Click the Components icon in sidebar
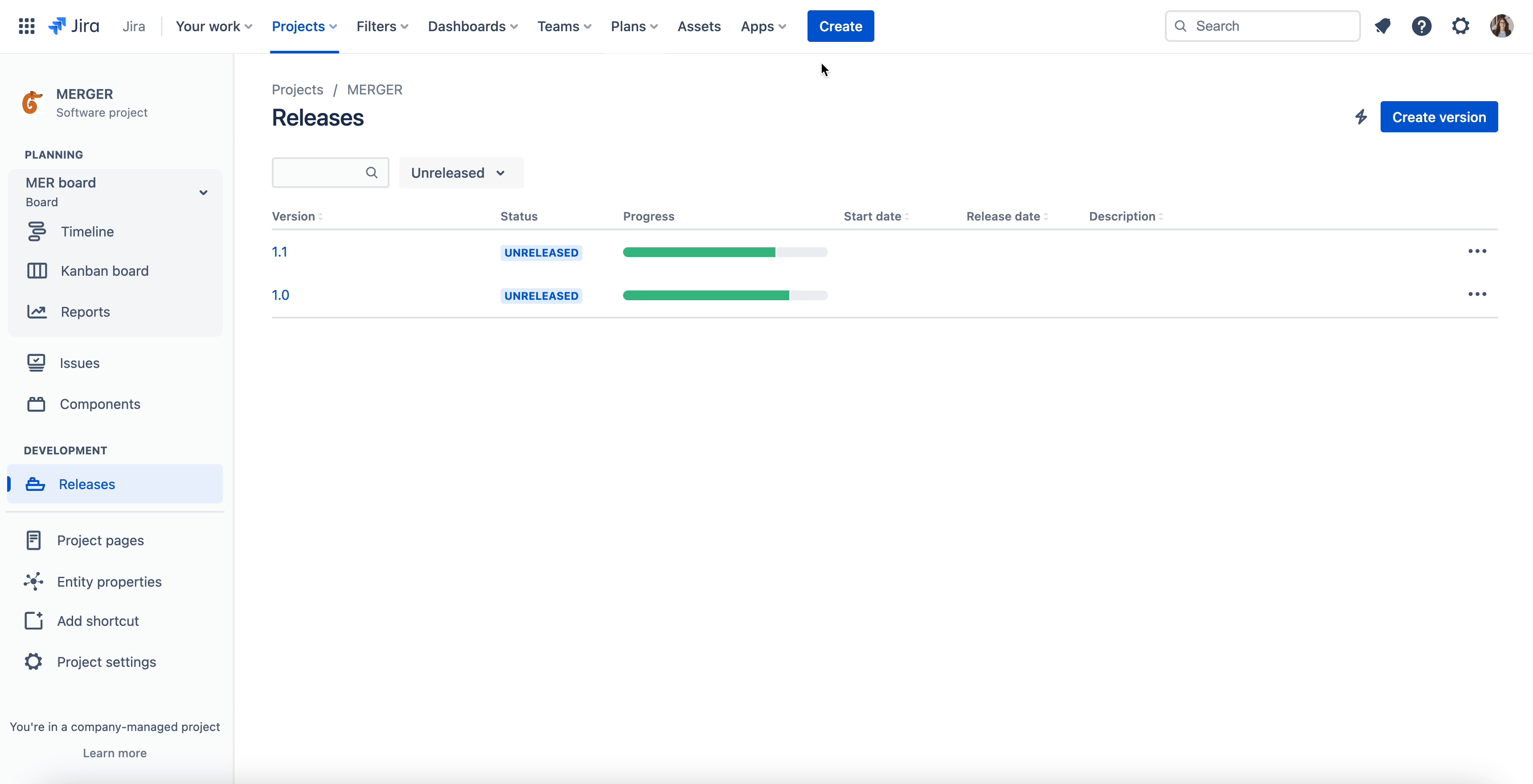Image resolution: width=1533 pixels, height=784 pixels. point(35,403)
